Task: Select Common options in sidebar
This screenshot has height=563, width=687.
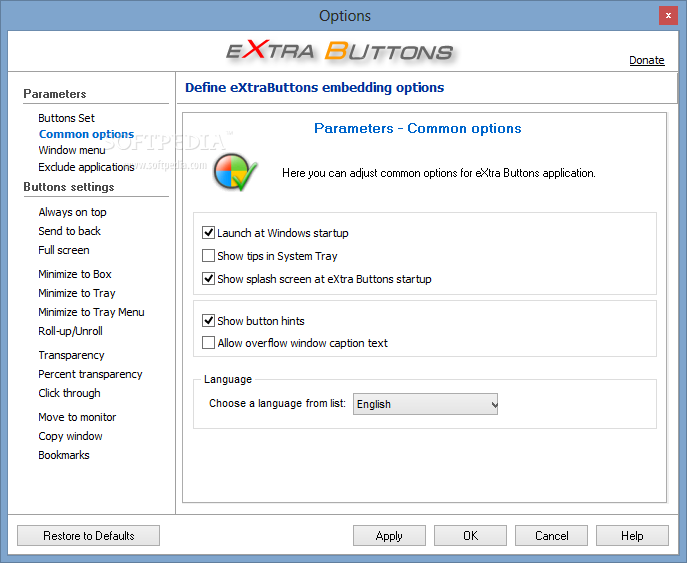Action: (86, 134)
